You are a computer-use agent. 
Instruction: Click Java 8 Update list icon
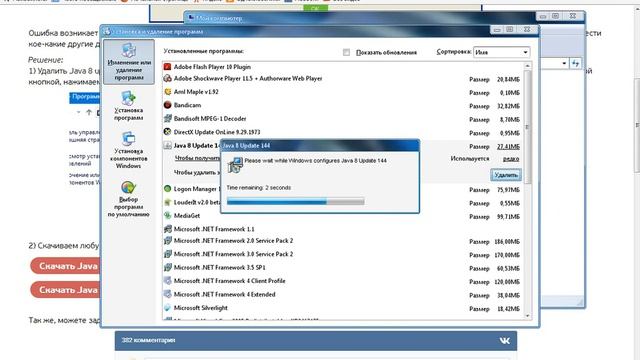(167, 145)
